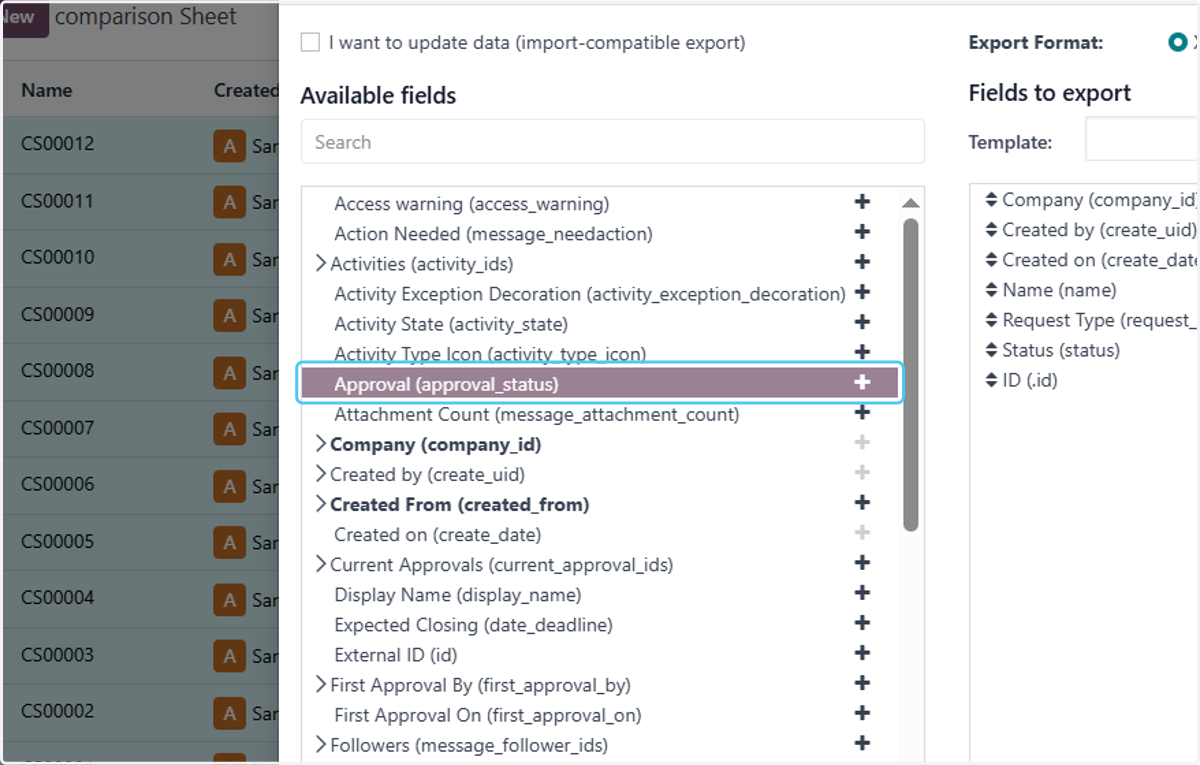Add Activity State field with plus icon
The height and width of the screenshot is (765, 1200).
coord(862,322)
